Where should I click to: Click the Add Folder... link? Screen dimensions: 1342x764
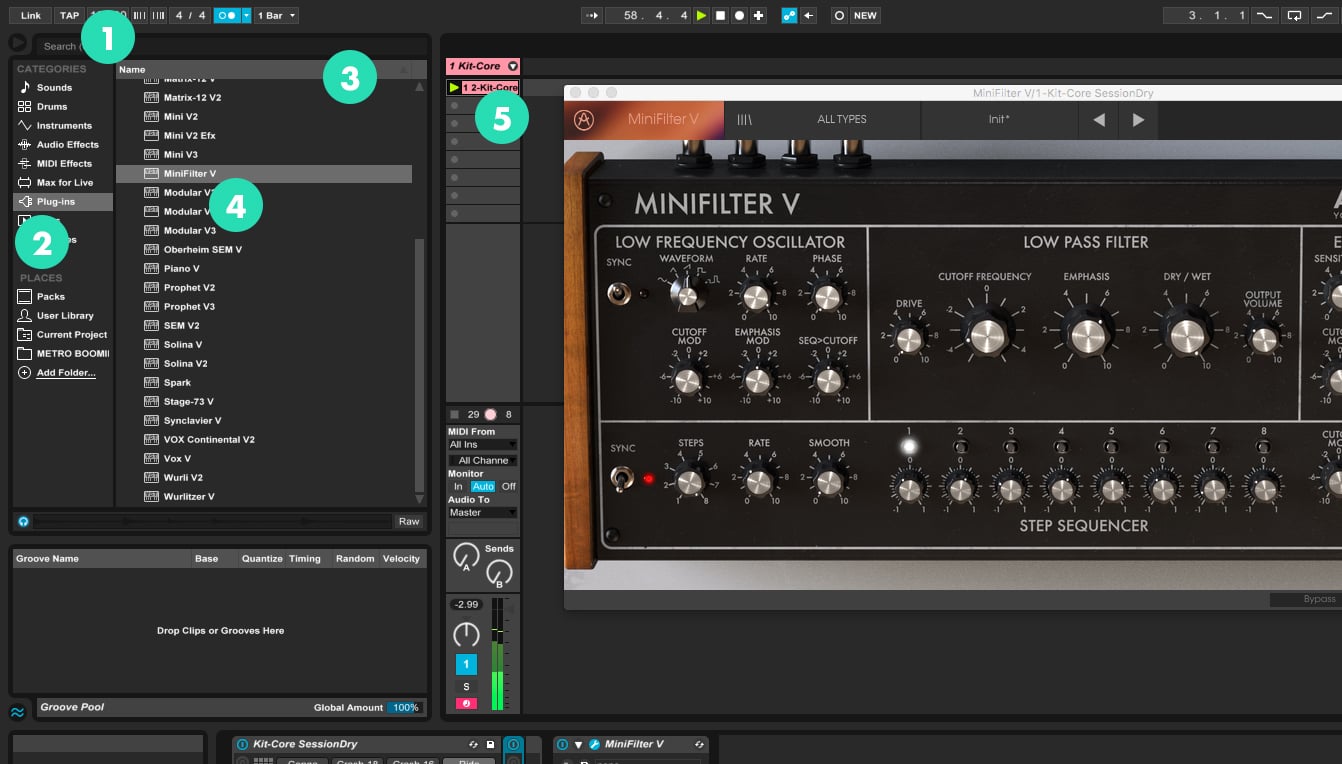[66, 372]
